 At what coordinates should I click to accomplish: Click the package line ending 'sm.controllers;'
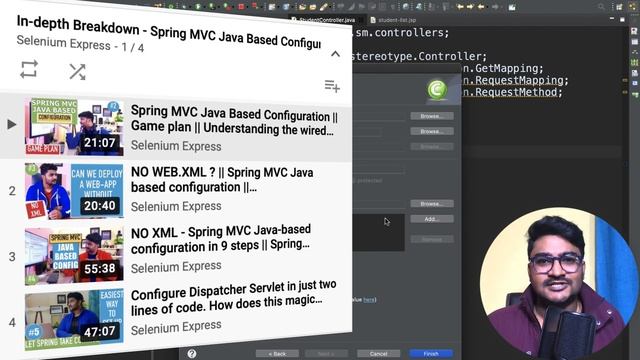click(x=400, y=33)
